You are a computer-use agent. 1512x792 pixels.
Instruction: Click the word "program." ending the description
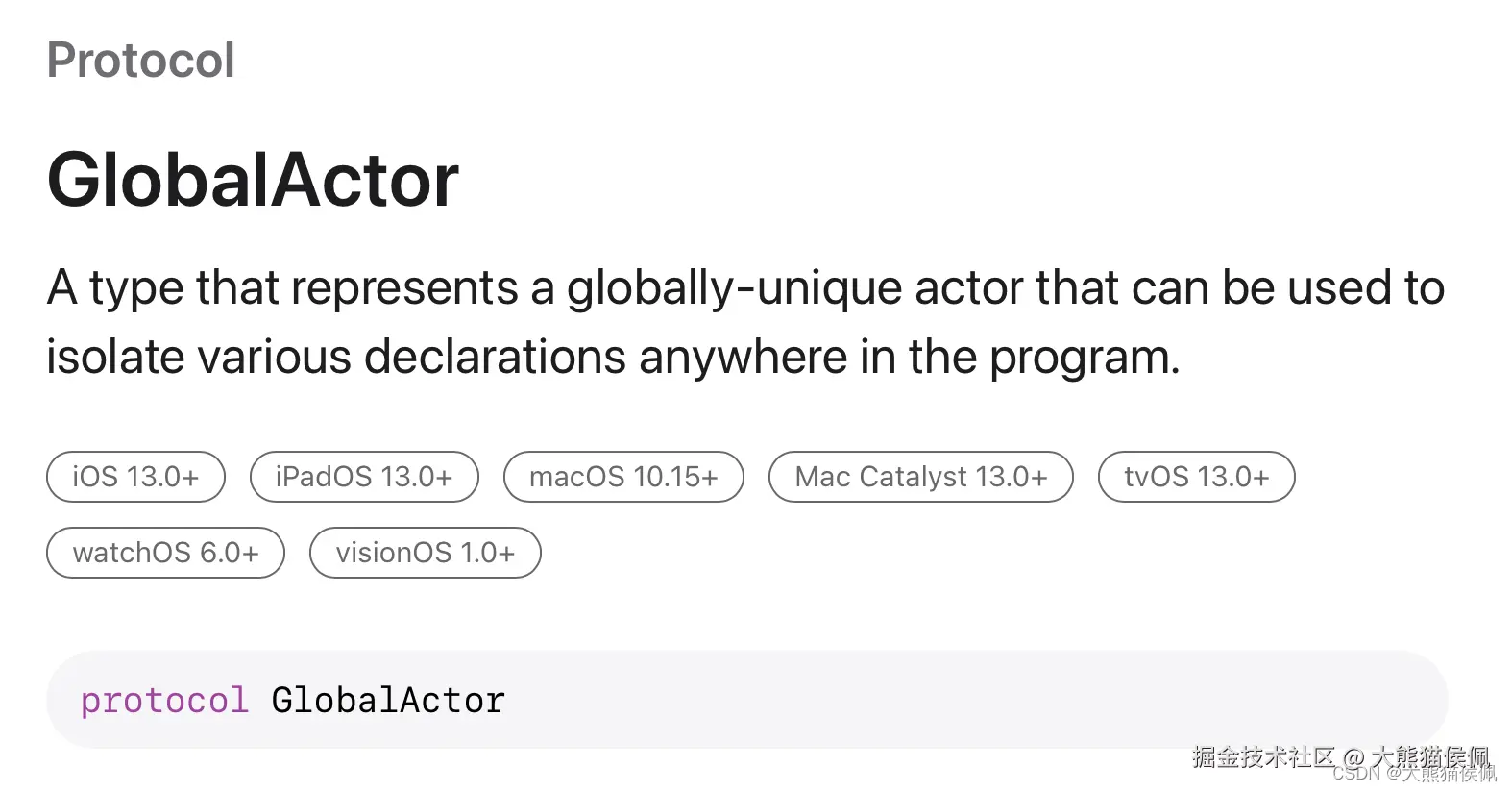pos(1084,358)
